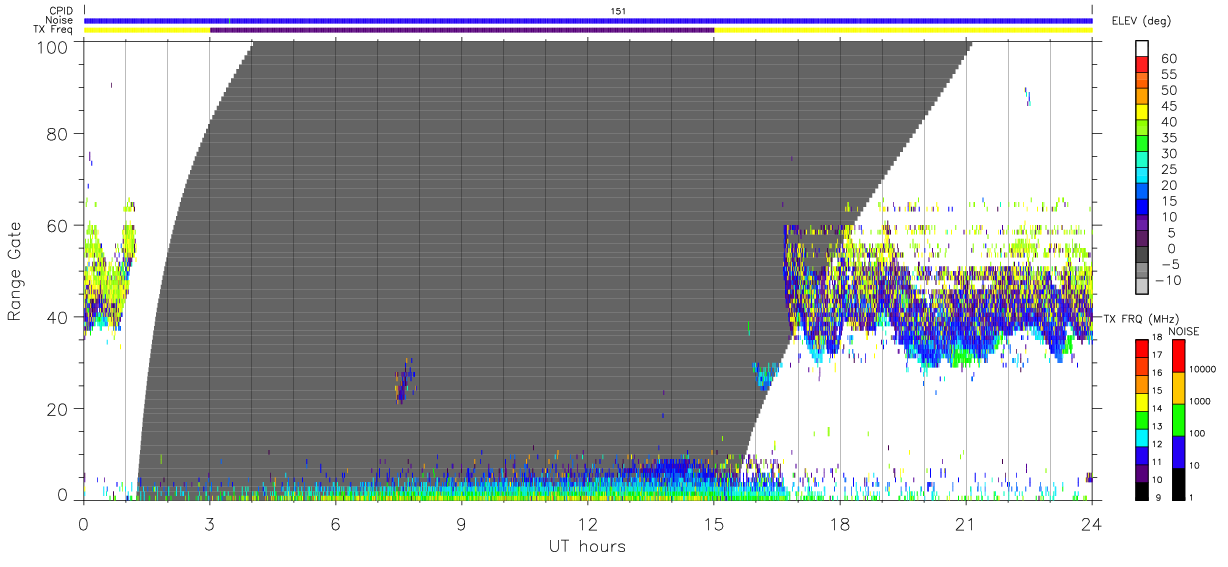The image size is (1228, 567).
Task: Click Range Gate axis tick 40
Action: tap(58, 317)
